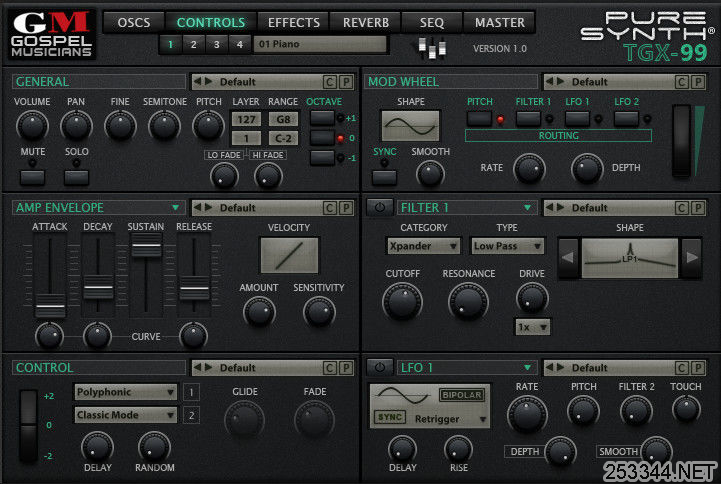
Task: Click the velocity curve display
Action: [x=289, y=255]
